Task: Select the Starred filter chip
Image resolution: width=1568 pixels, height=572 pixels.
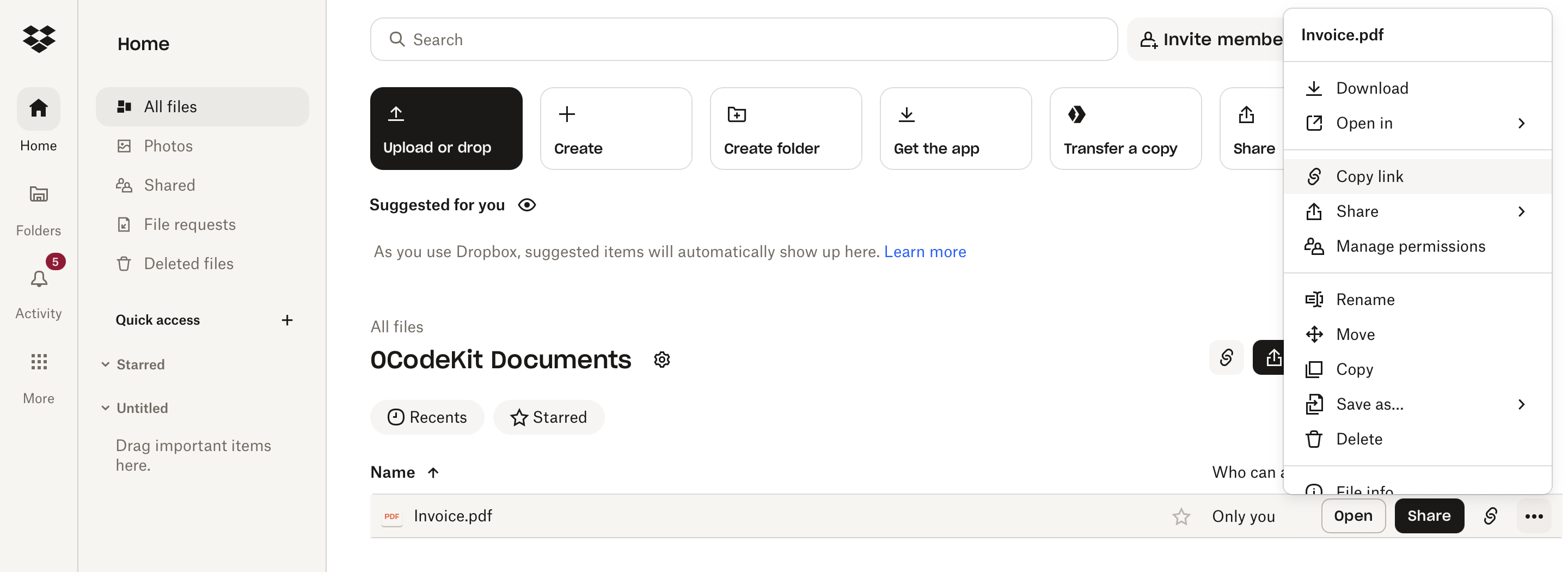Action: (548, 417)
